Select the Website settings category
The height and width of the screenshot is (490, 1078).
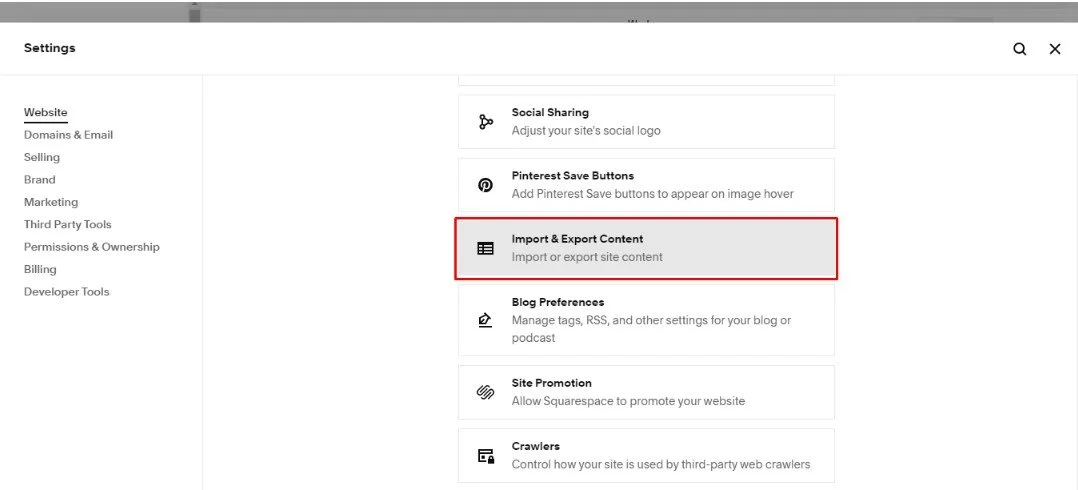point(45,112)
